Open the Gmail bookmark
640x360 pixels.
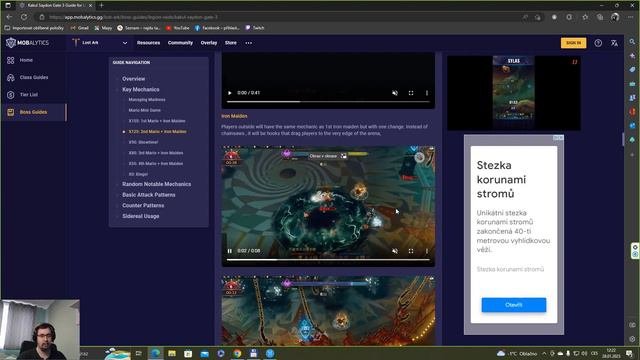tap(80, 28)
